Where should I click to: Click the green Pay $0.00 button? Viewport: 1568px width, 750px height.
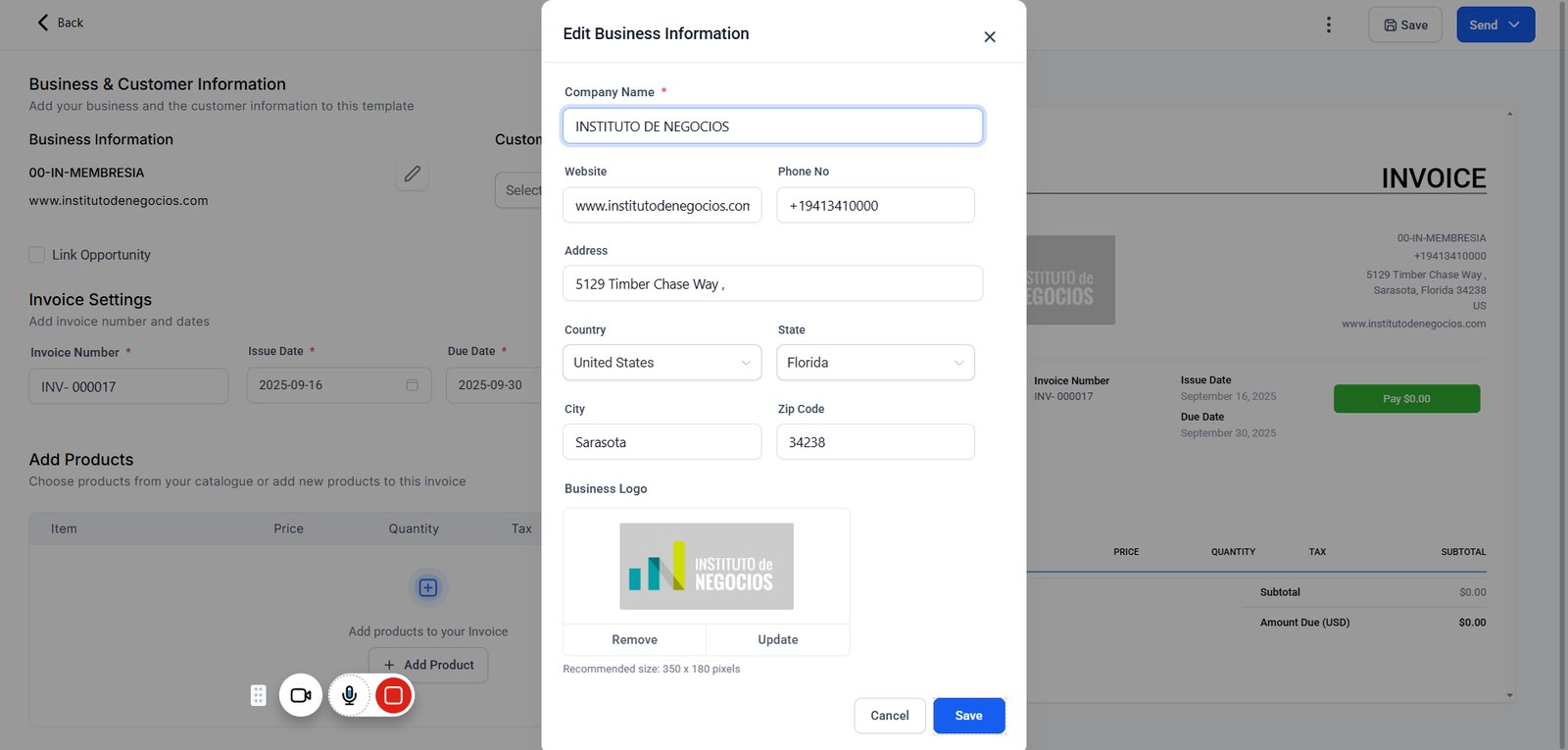pyautogui.click(x=1407, y=399)
